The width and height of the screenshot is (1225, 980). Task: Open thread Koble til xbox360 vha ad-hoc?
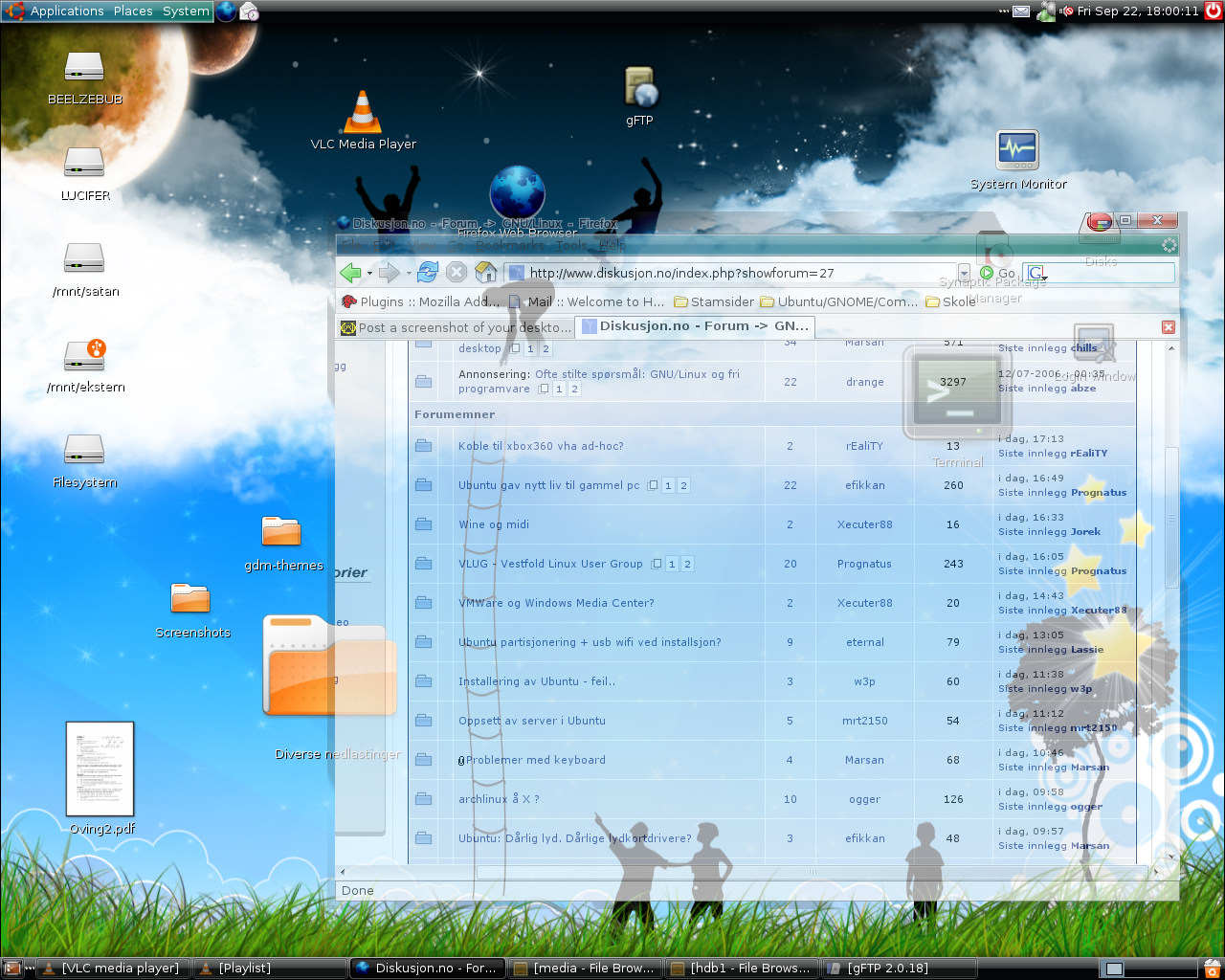[x=541, y=446]
